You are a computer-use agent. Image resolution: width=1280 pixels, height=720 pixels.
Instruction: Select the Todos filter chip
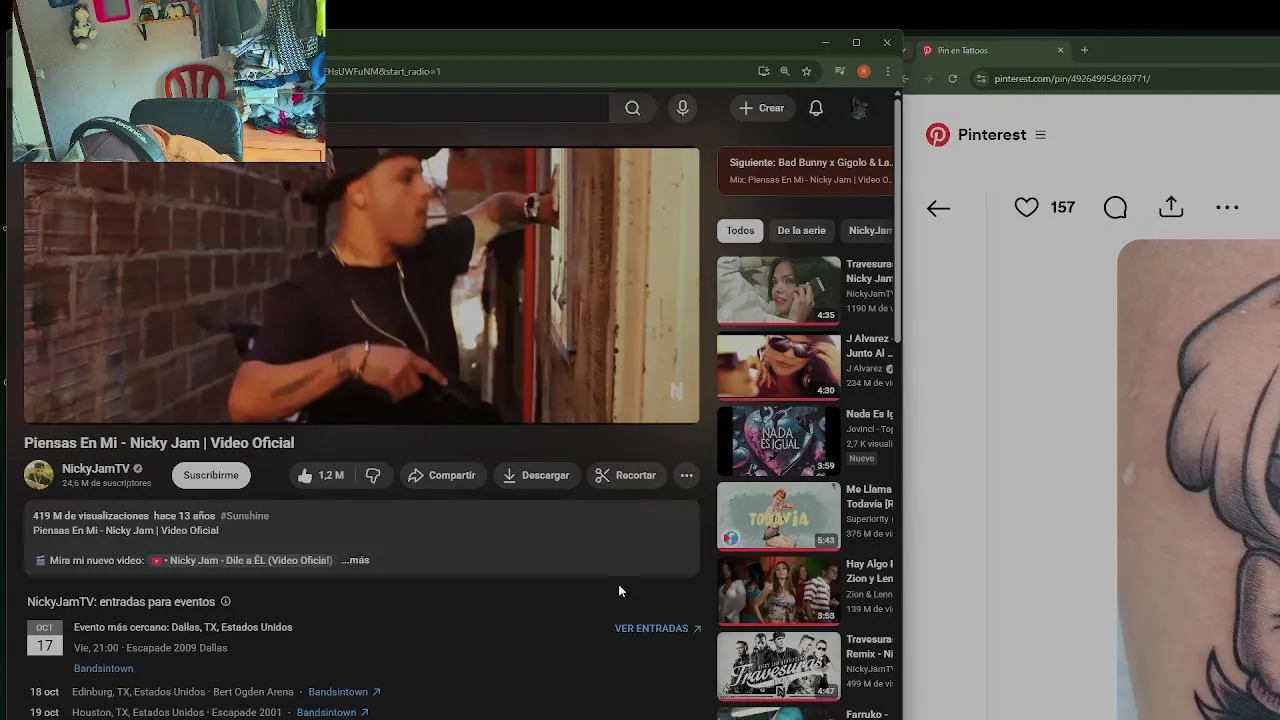740,231
